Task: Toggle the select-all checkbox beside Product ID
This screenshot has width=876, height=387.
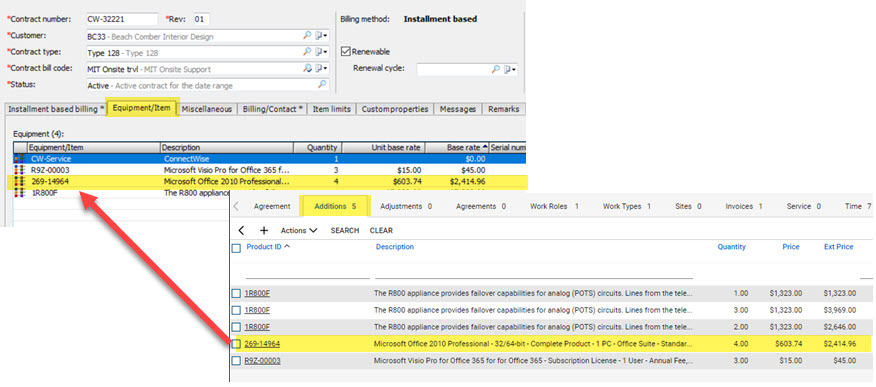Action: point(236,248)
